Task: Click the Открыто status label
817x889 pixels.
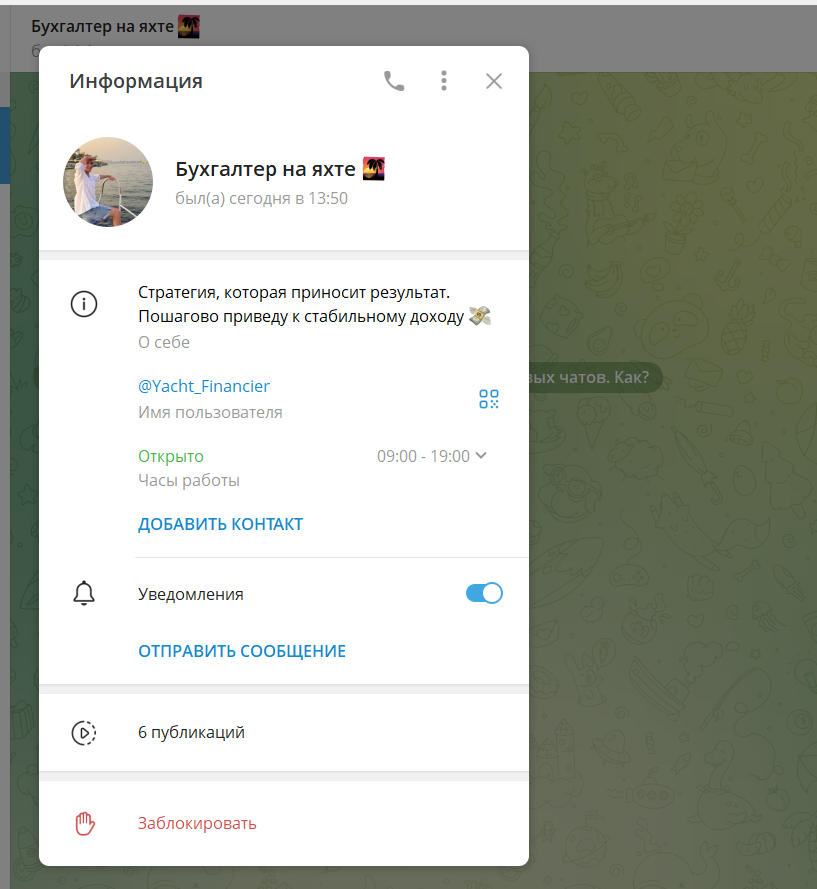Action: pyautogui.click(x=166, y=455)
